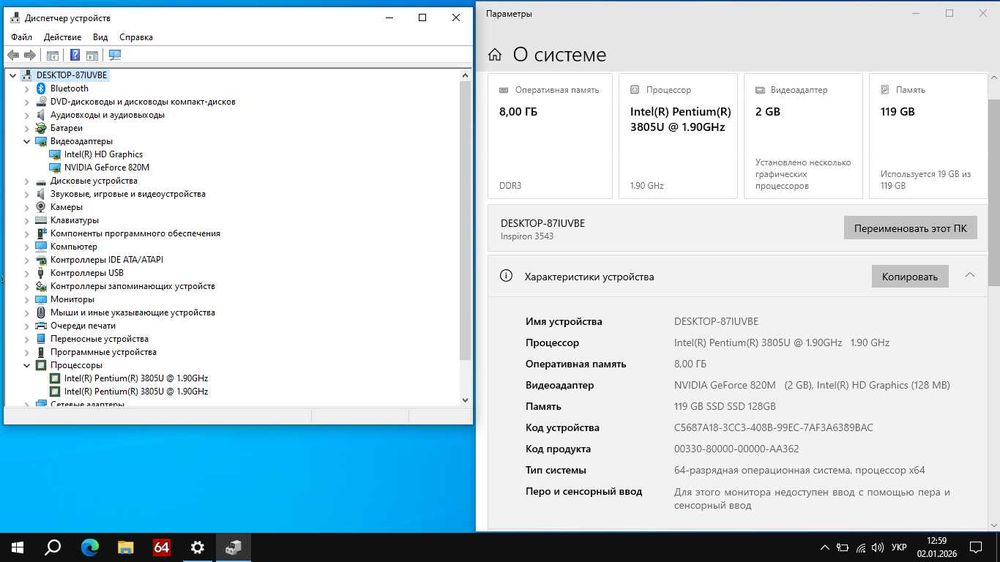
Task: Show hidden tray icons chevron
Action: [x=825, y=547]
